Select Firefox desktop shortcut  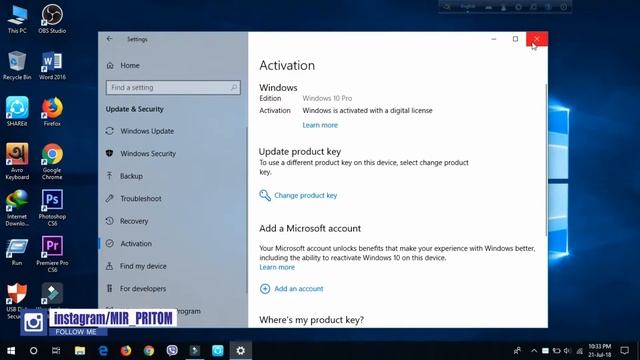tap(52, 112)
